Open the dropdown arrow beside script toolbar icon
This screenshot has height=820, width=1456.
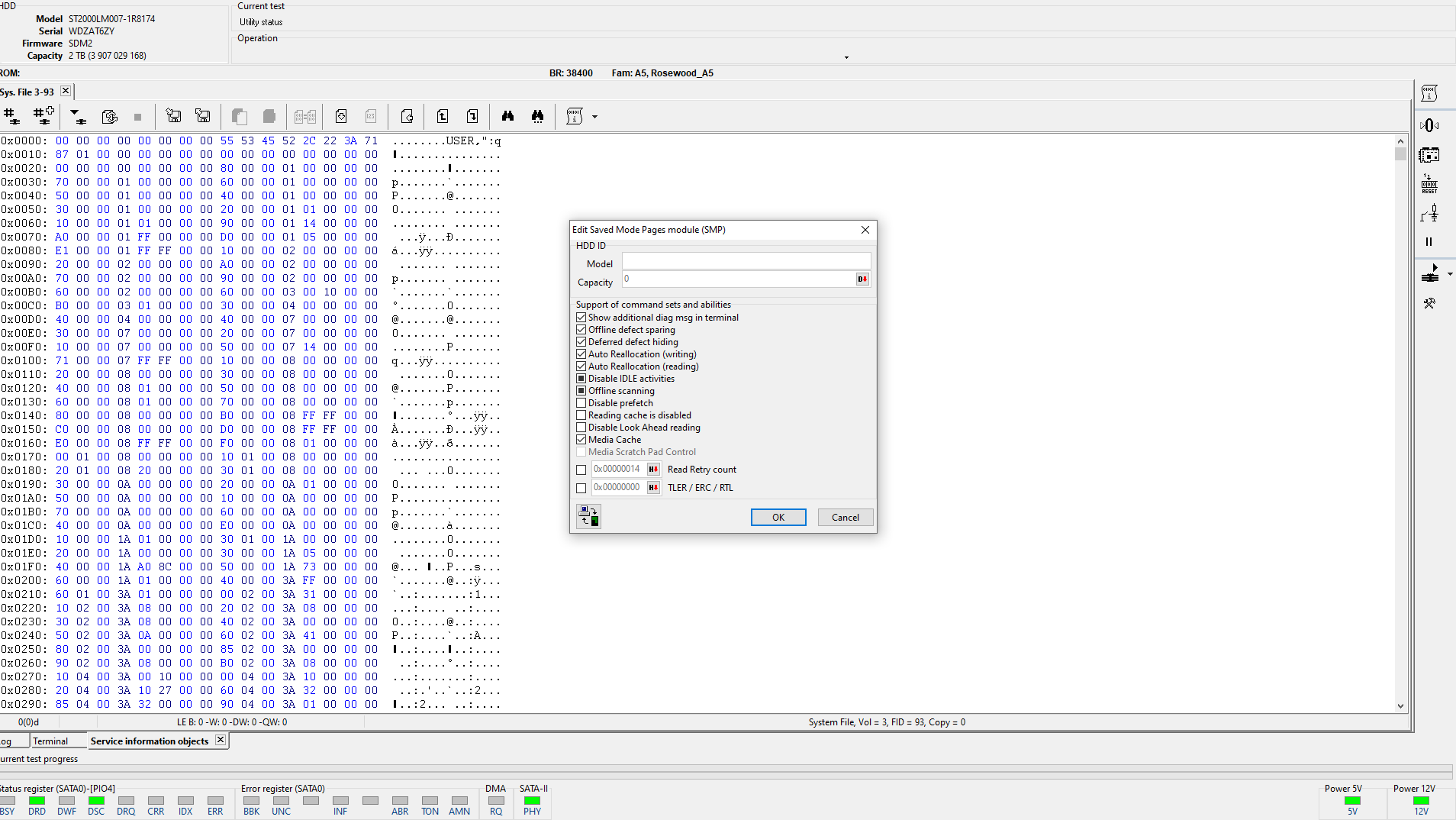click(595, 117)
